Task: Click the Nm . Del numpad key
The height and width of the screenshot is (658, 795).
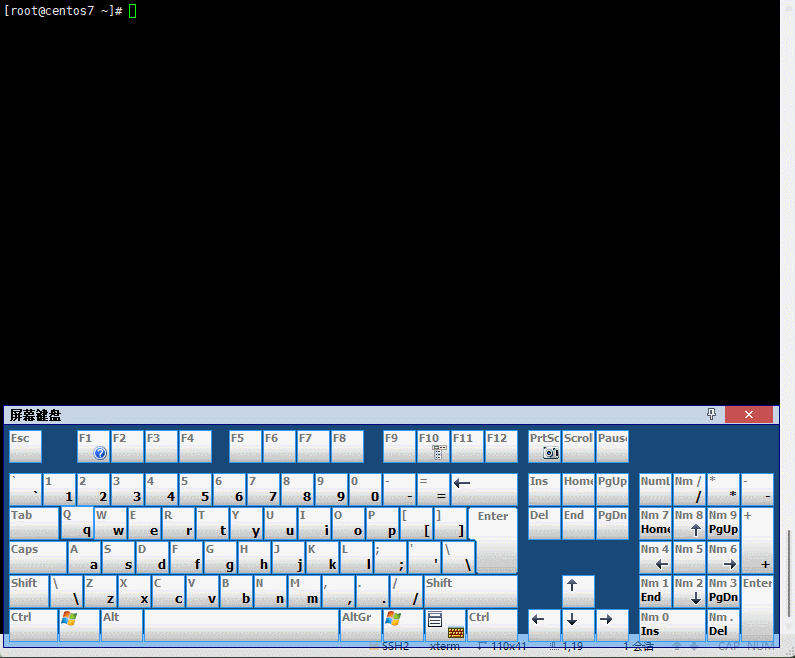Action: tap(723, 625)
